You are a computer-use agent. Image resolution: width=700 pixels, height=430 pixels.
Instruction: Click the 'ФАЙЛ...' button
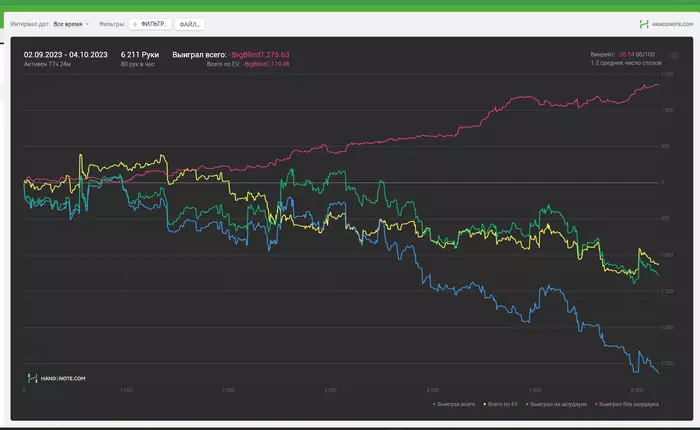(190, 25)
